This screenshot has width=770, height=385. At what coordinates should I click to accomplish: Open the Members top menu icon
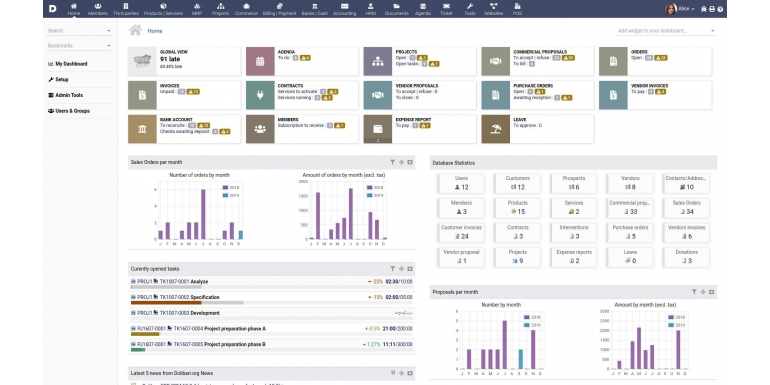pyautogui.click(x=98, y=6)
